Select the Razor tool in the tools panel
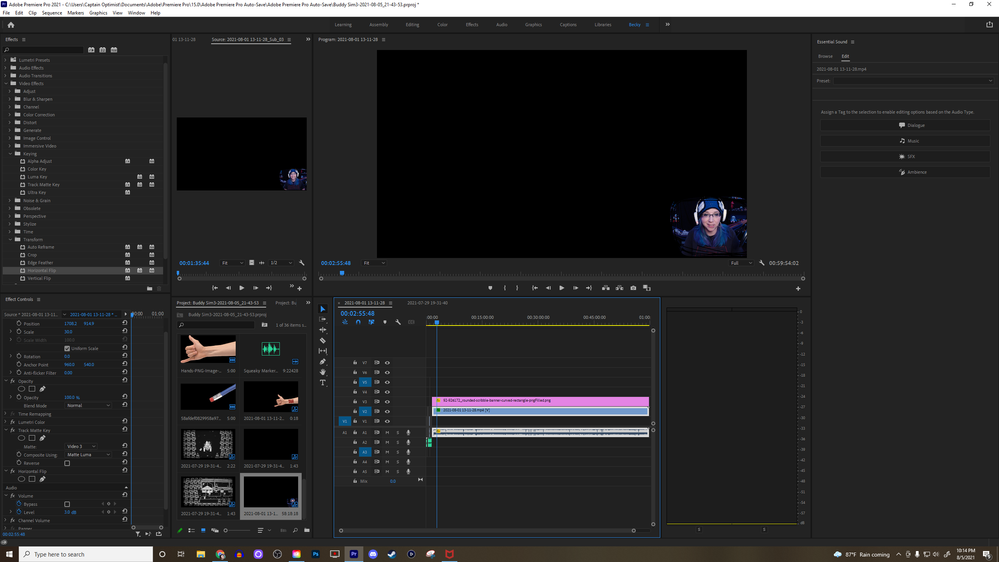This screenshot has width=999, height=562. (x=323, y=340)
